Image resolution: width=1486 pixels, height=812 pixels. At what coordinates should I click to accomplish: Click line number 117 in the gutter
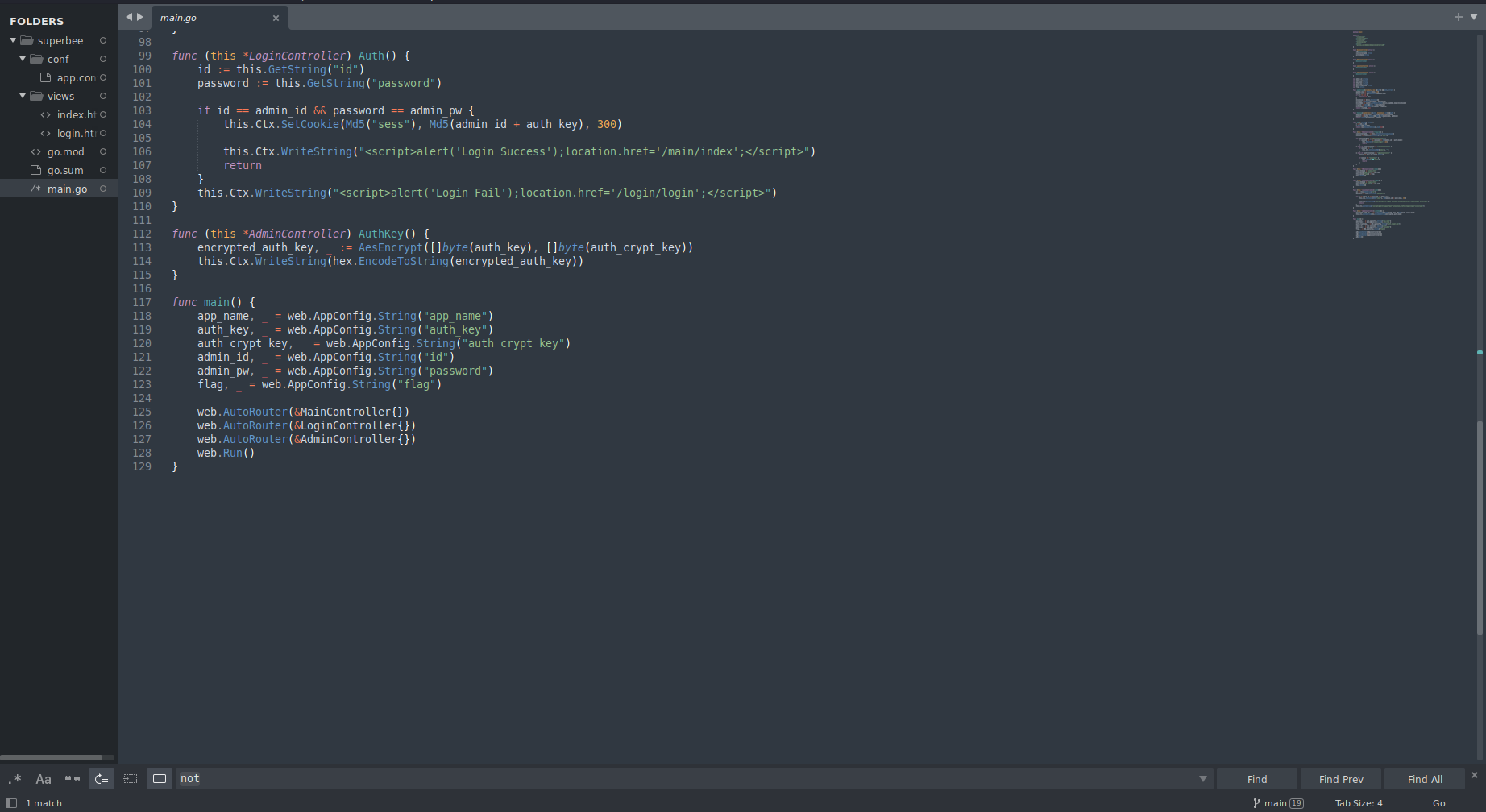tap(142, 302)
